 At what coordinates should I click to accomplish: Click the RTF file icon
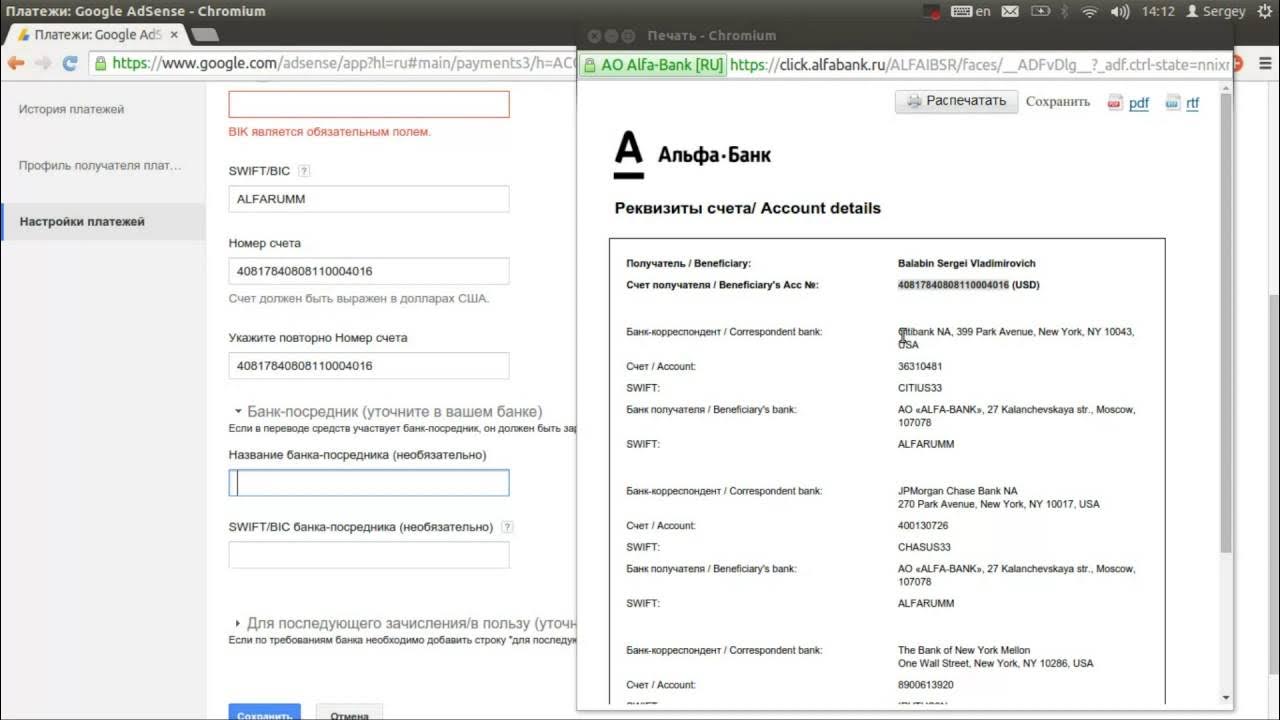point(1173,102)
